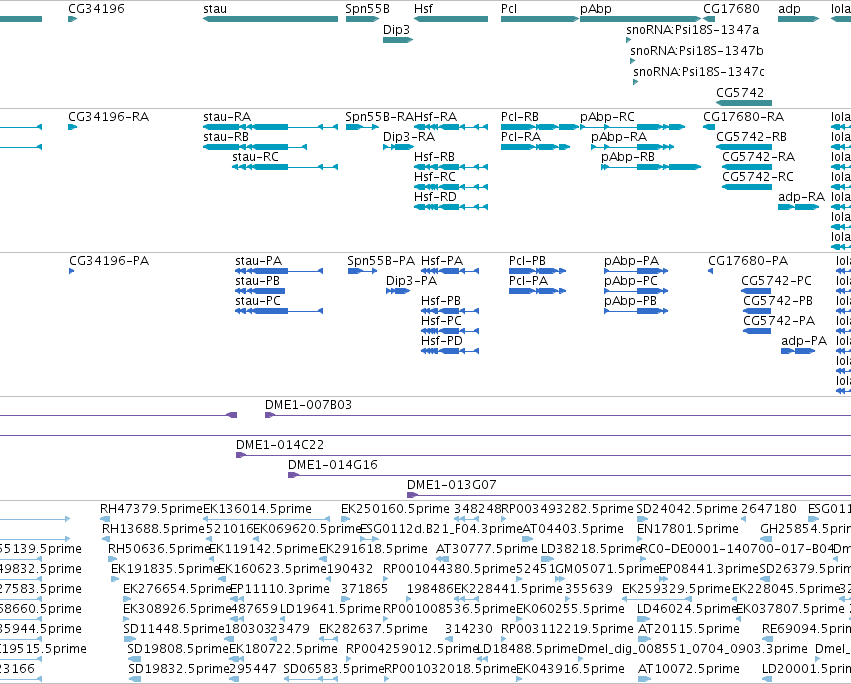The width and height of the screenshot is (851, 684).
Task: Click SD06583.5prime EST label
Action: (334, 668)
